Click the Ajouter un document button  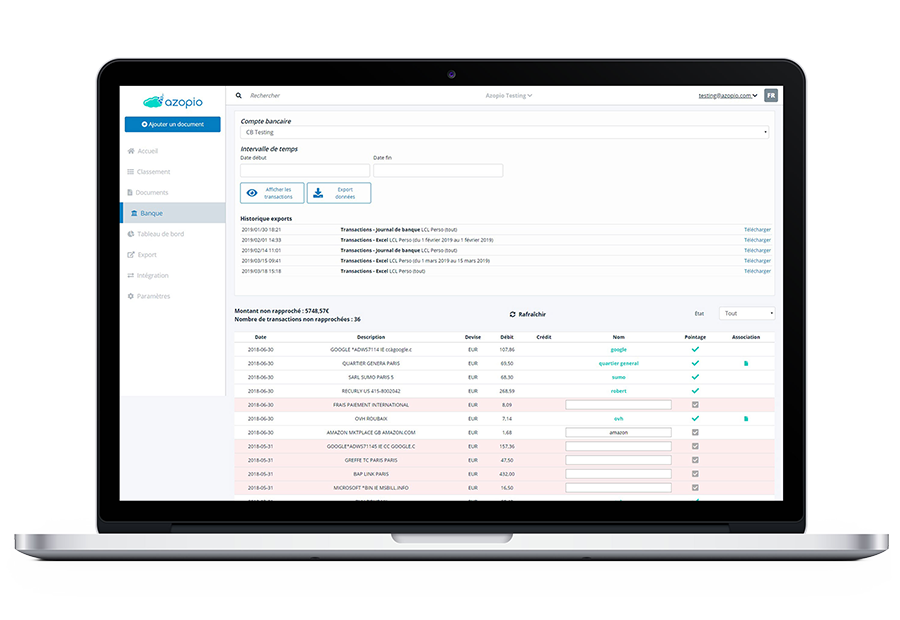171,124
